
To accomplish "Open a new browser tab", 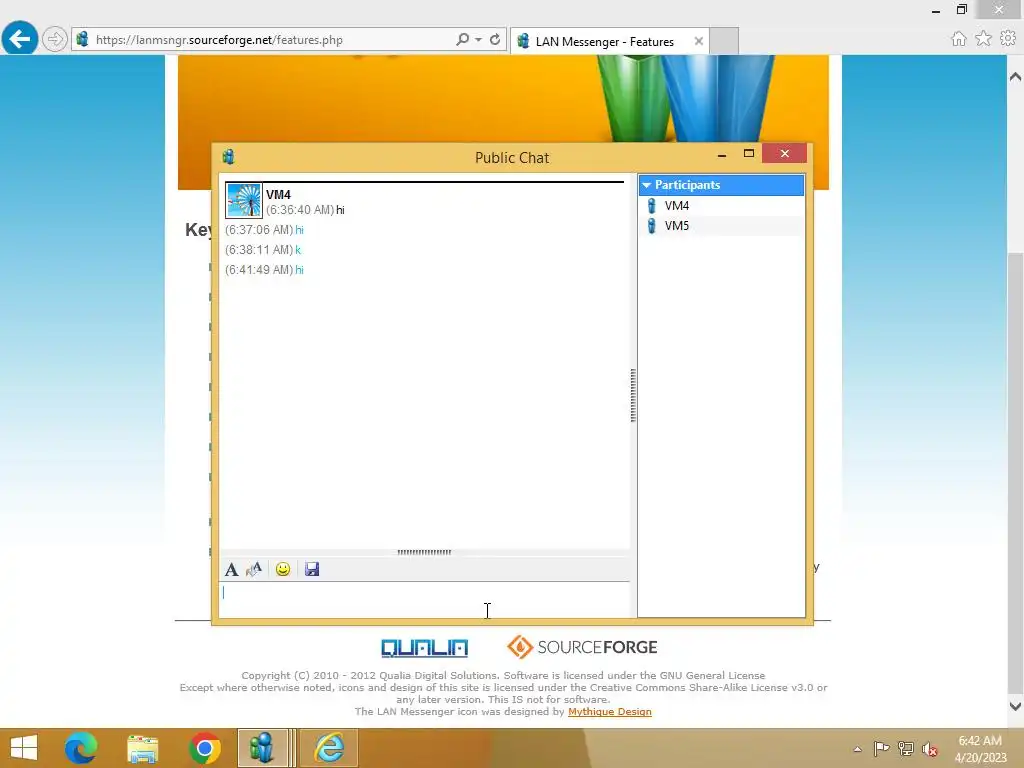I will click(x=724, y=41).
